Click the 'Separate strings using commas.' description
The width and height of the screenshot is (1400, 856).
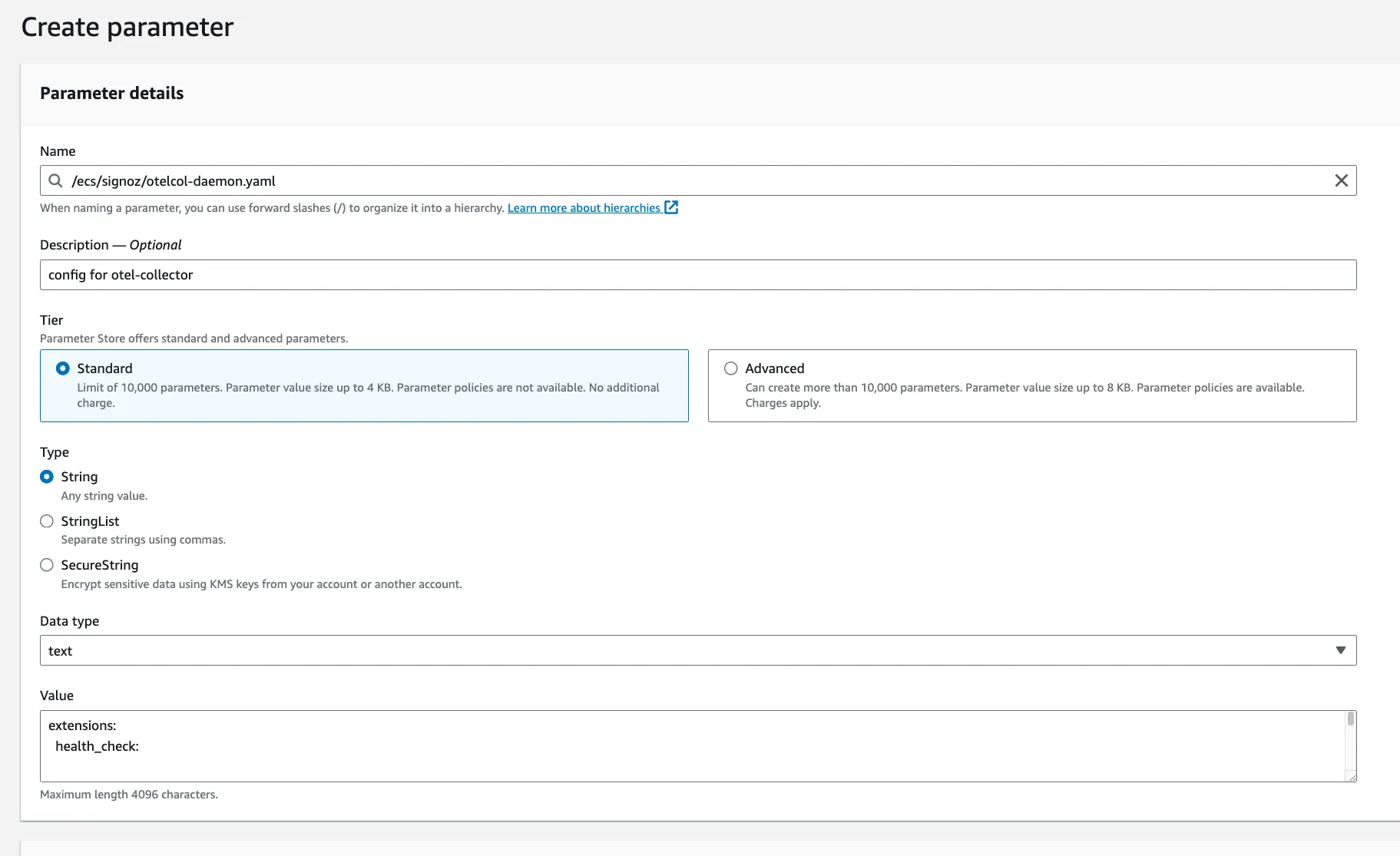pos(144,540)
